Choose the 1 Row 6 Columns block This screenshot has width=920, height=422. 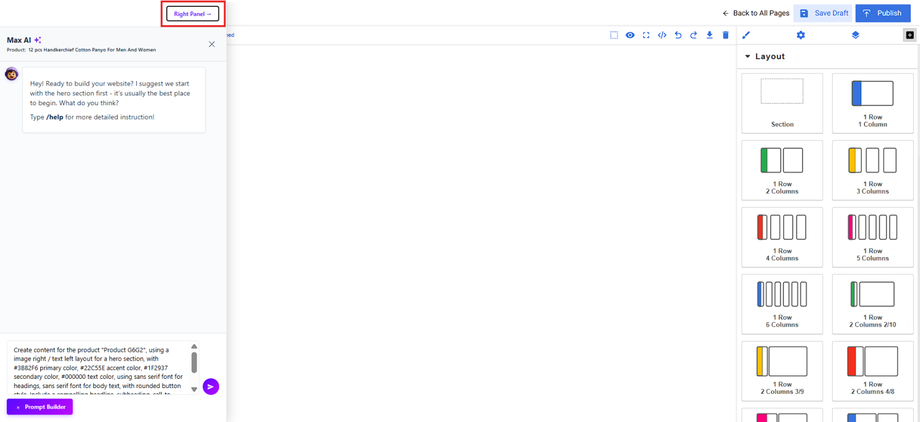[x=782, y=304]
